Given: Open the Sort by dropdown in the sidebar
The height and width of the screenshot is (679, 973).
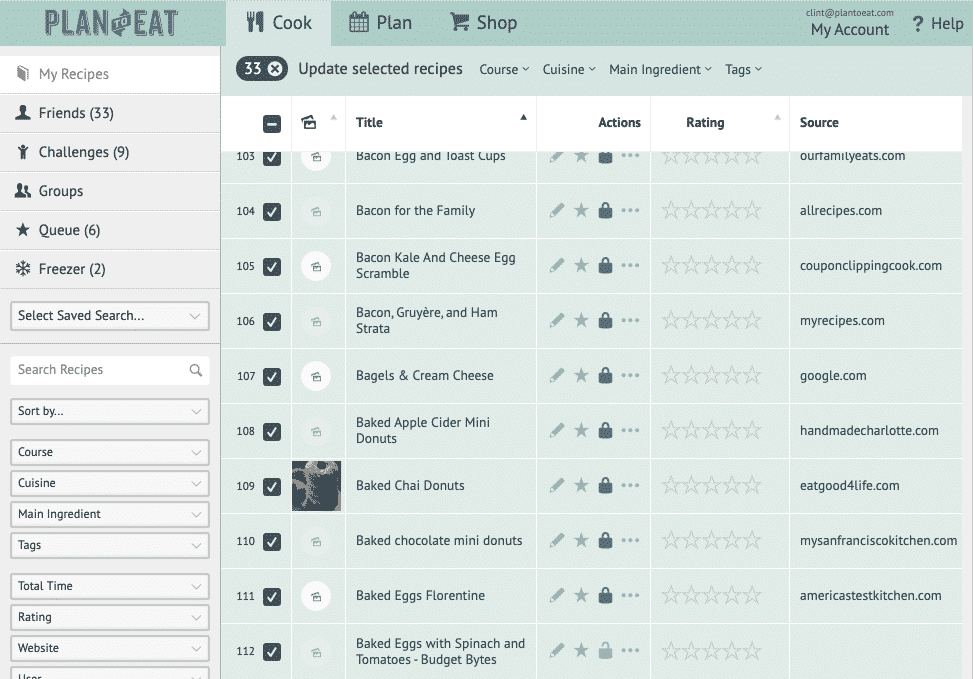Looking at the screenshot, I should pos(110,411).
